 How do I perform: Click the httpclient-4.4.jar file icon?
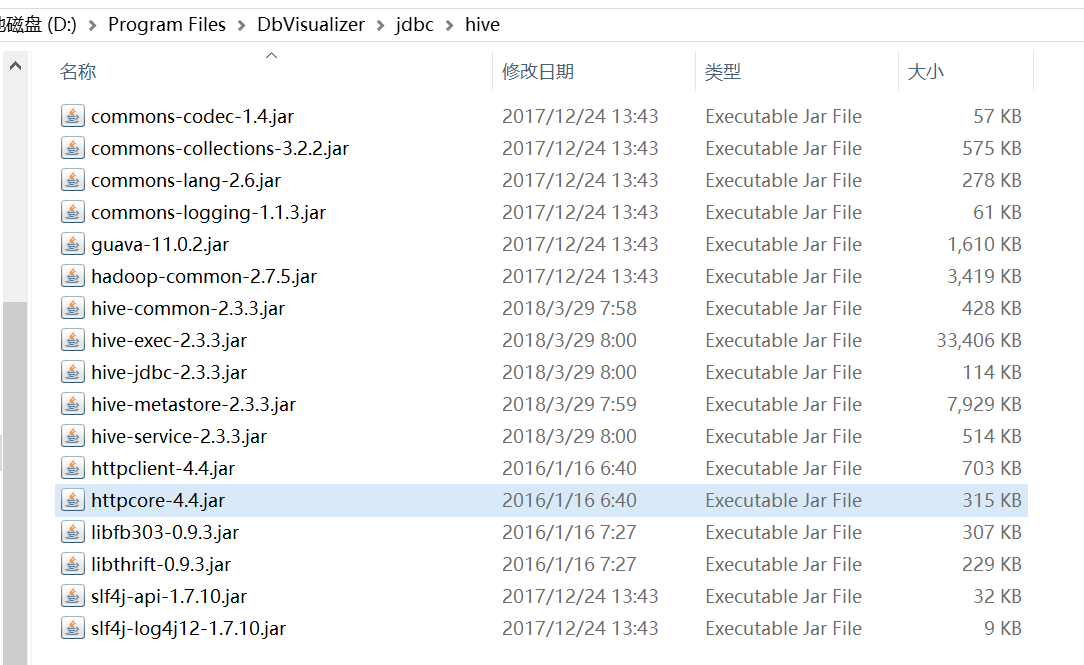pos(73,468)
